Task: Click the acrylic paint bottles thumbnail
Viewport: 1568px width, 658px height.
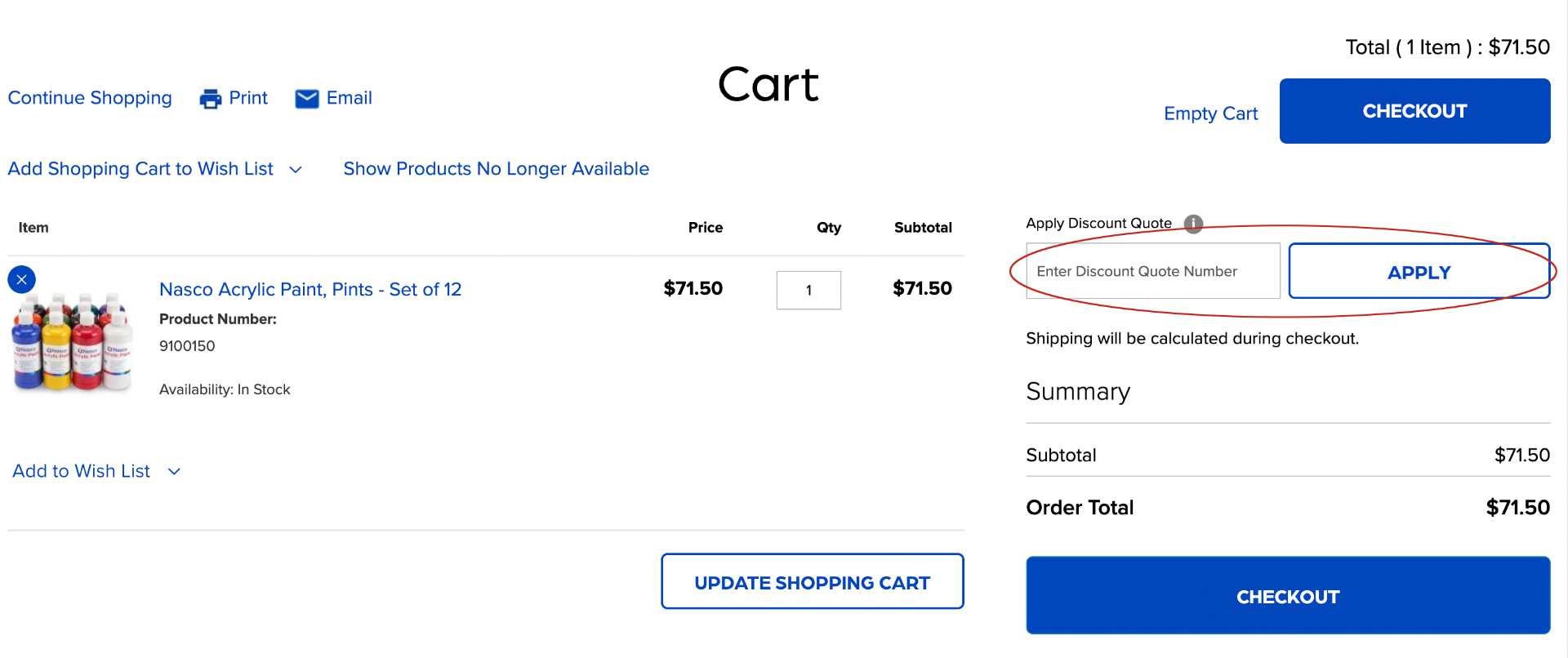Action: pos(72,343)
